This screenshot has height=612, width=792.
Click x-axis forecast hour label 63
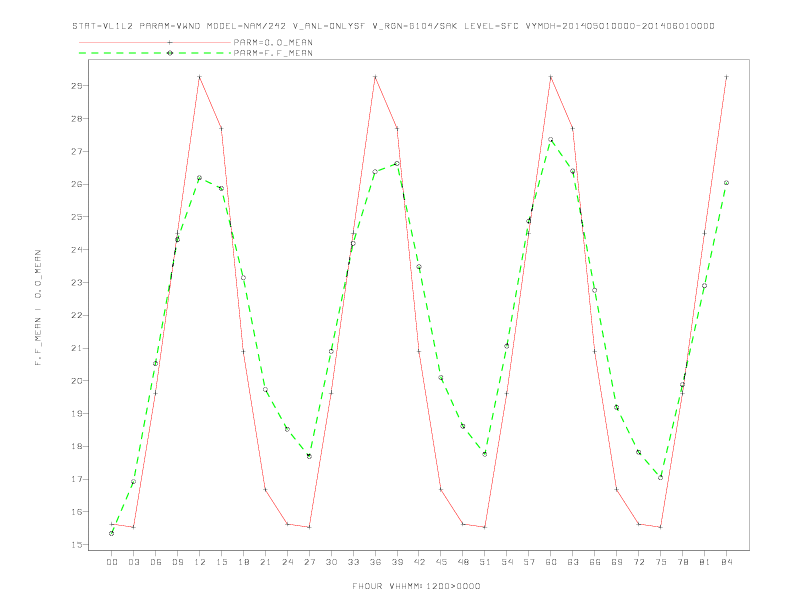[x=573, y=562]
